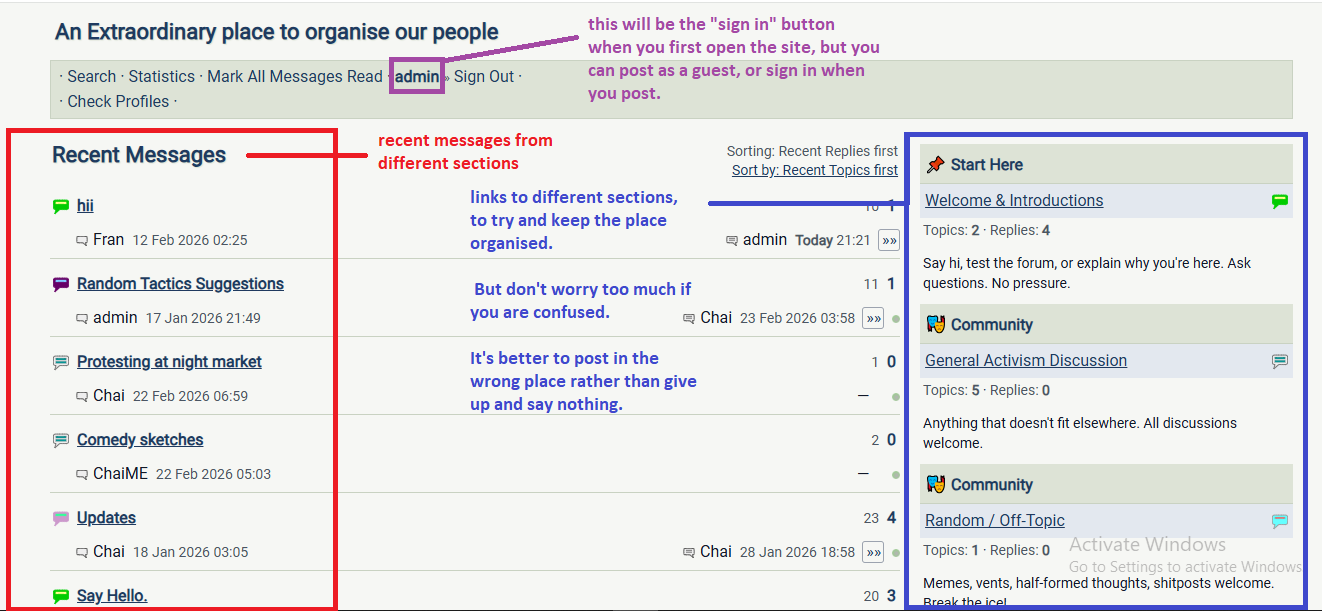Open the Comedy sketches topic
The width and height of the screenshot is (1322, 611).
pyautogui.click(x=140, y=440)
